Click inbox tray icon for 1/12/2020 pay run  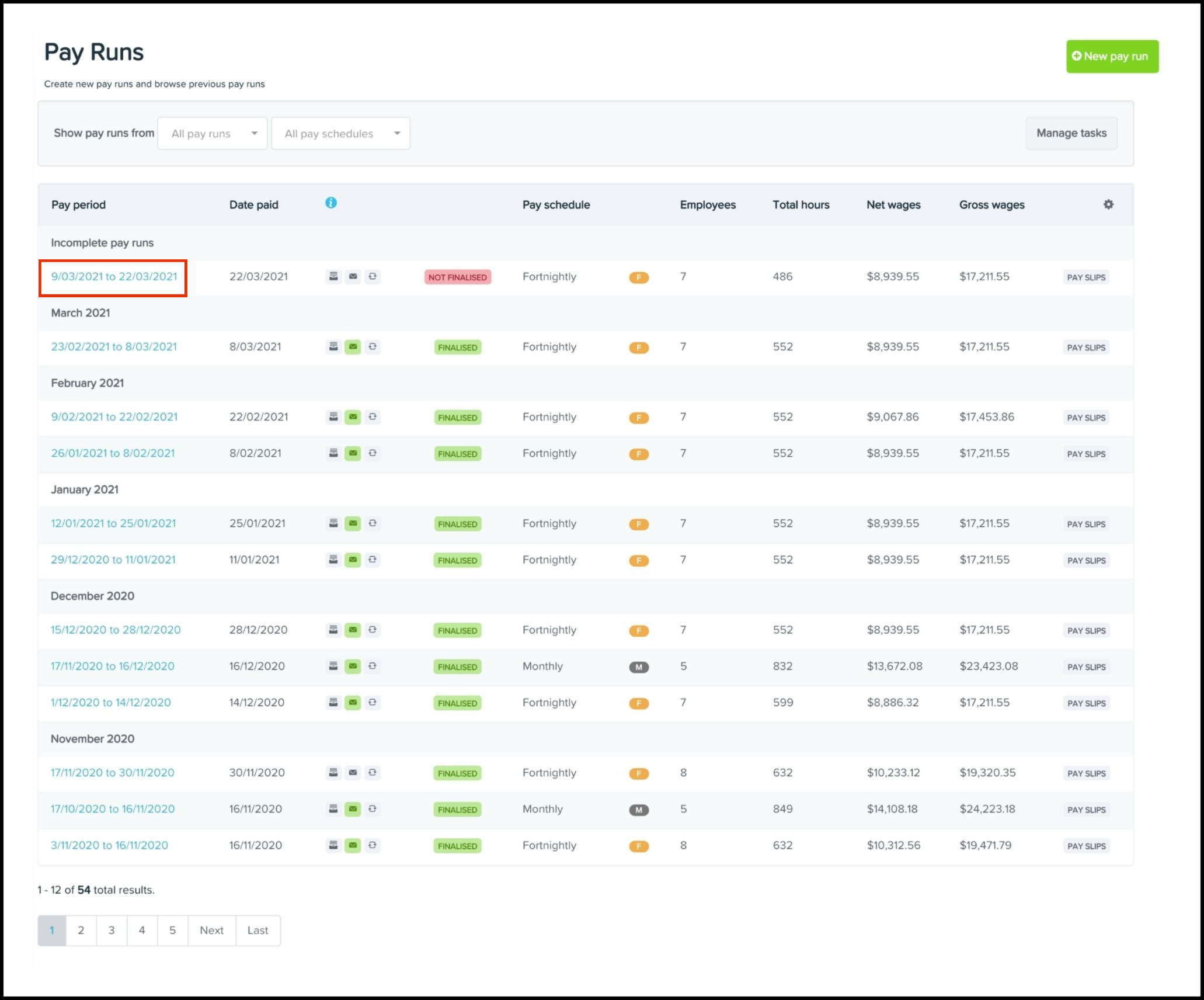coord(333,703)
